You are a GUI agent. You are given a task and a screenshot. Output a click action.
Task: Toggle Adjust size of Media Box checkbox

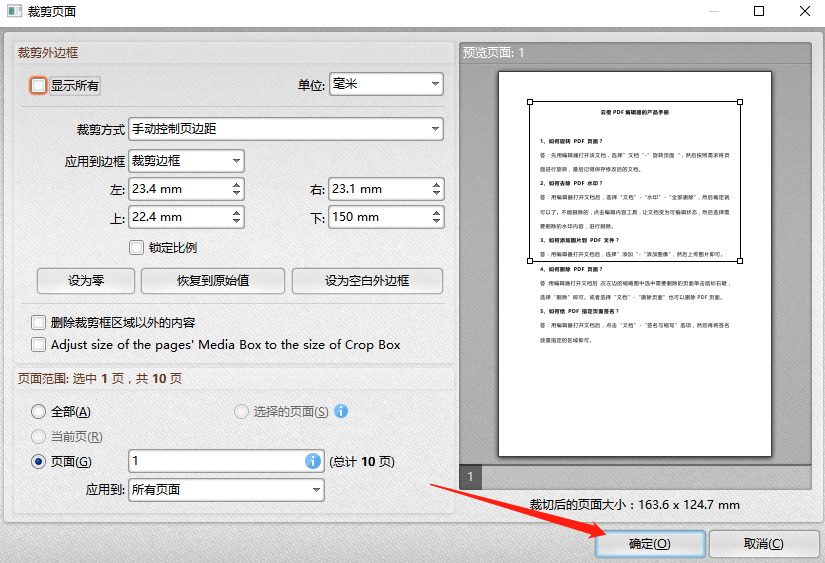[x=38, y=345]
